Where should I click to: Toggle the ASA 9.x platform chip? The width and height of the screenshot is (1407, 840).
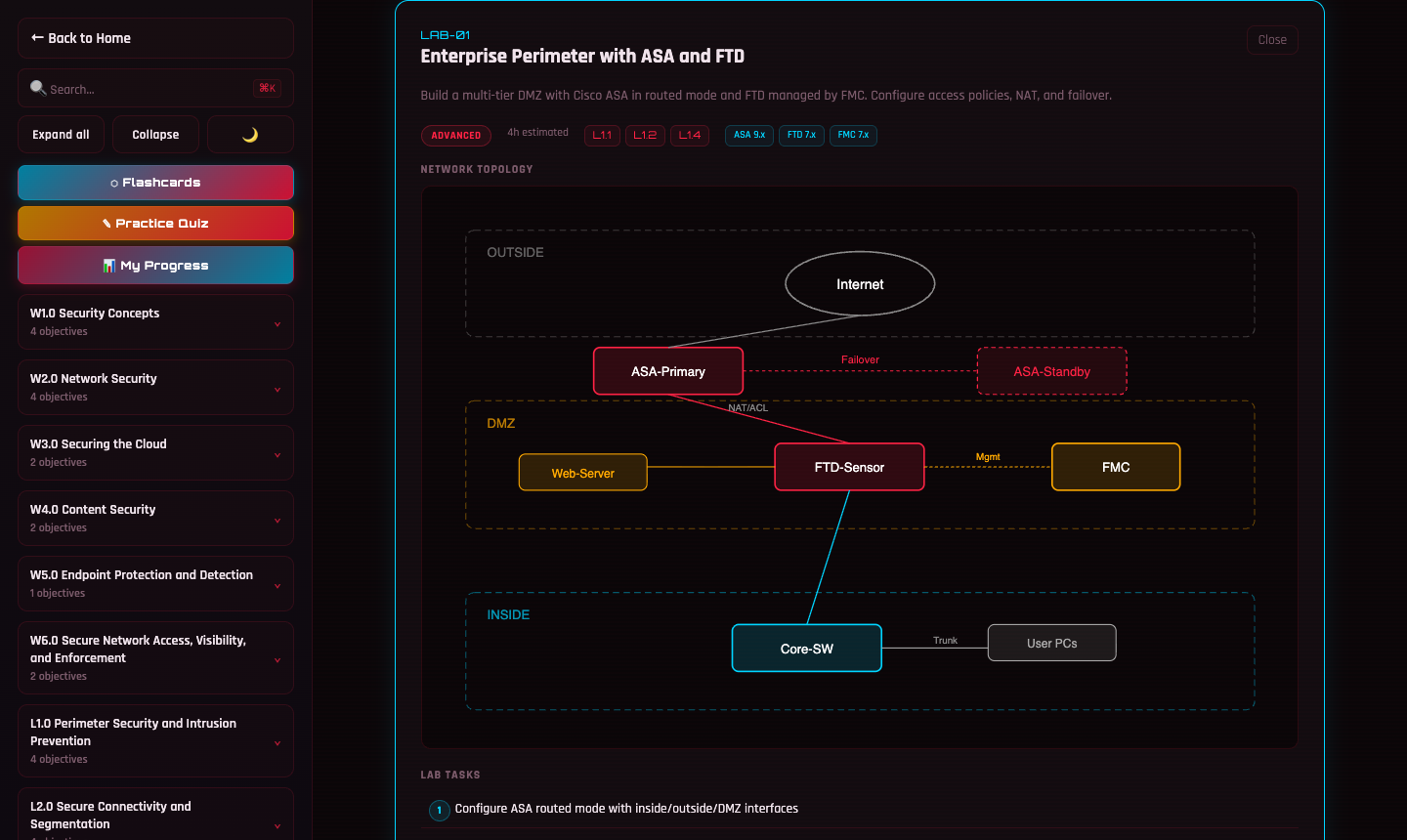[x=748, y=135]
